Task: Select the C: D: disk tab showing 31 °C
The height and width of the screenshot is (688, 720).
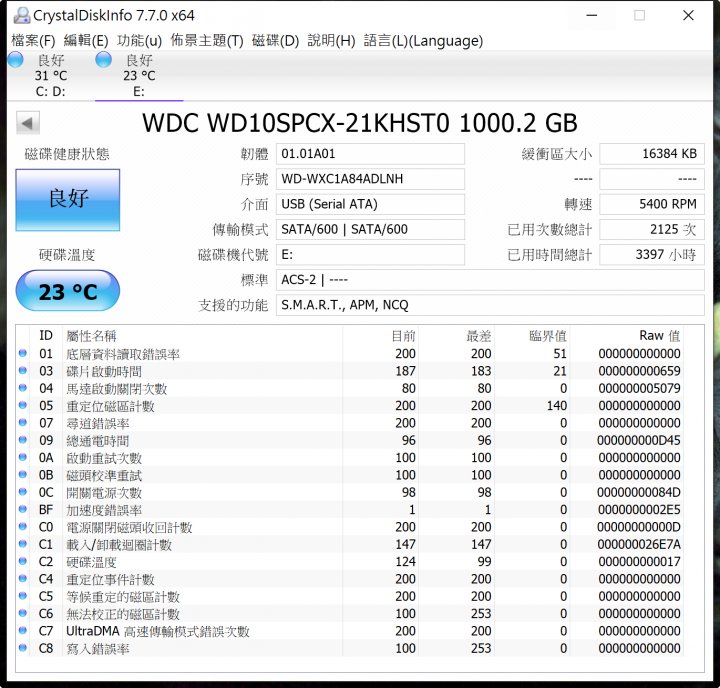Action: click(x=51, y=75)
